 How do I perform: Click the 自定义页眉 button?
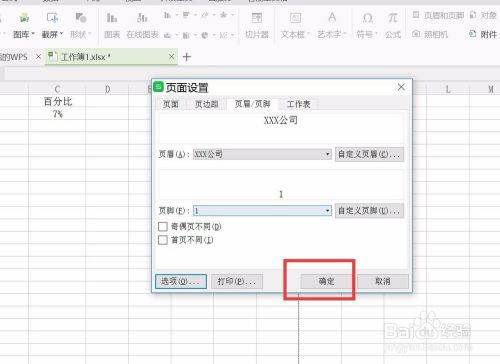369,154
